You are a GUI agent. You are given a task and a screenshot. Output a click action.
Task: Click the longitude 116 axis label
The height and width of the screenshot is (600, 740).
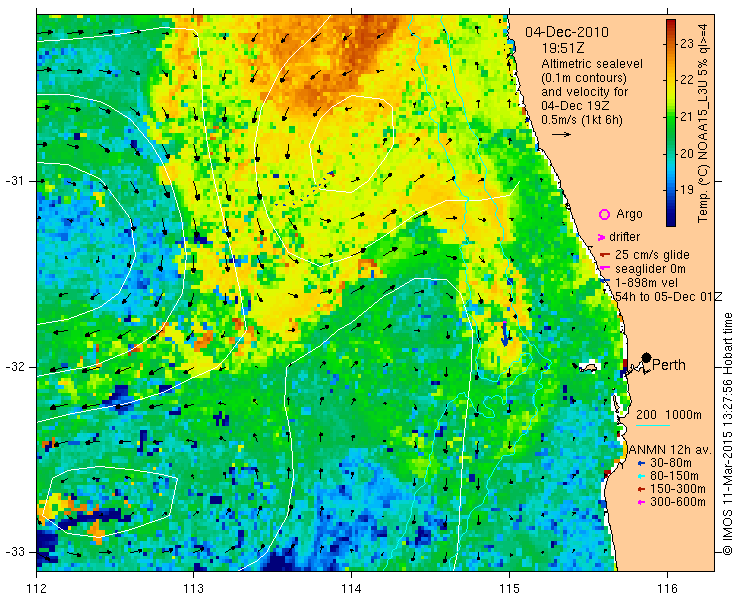[667, 588]
